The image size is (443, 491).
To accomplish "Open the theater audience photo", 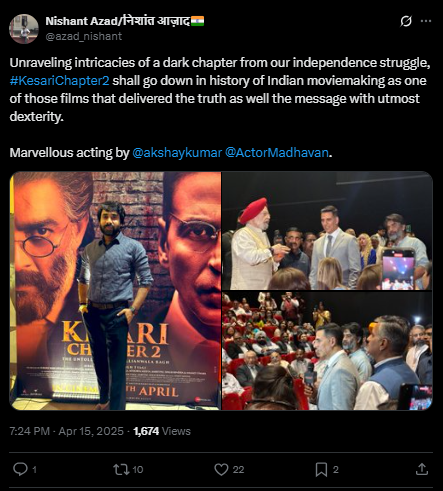I will [x=327, y=351].
